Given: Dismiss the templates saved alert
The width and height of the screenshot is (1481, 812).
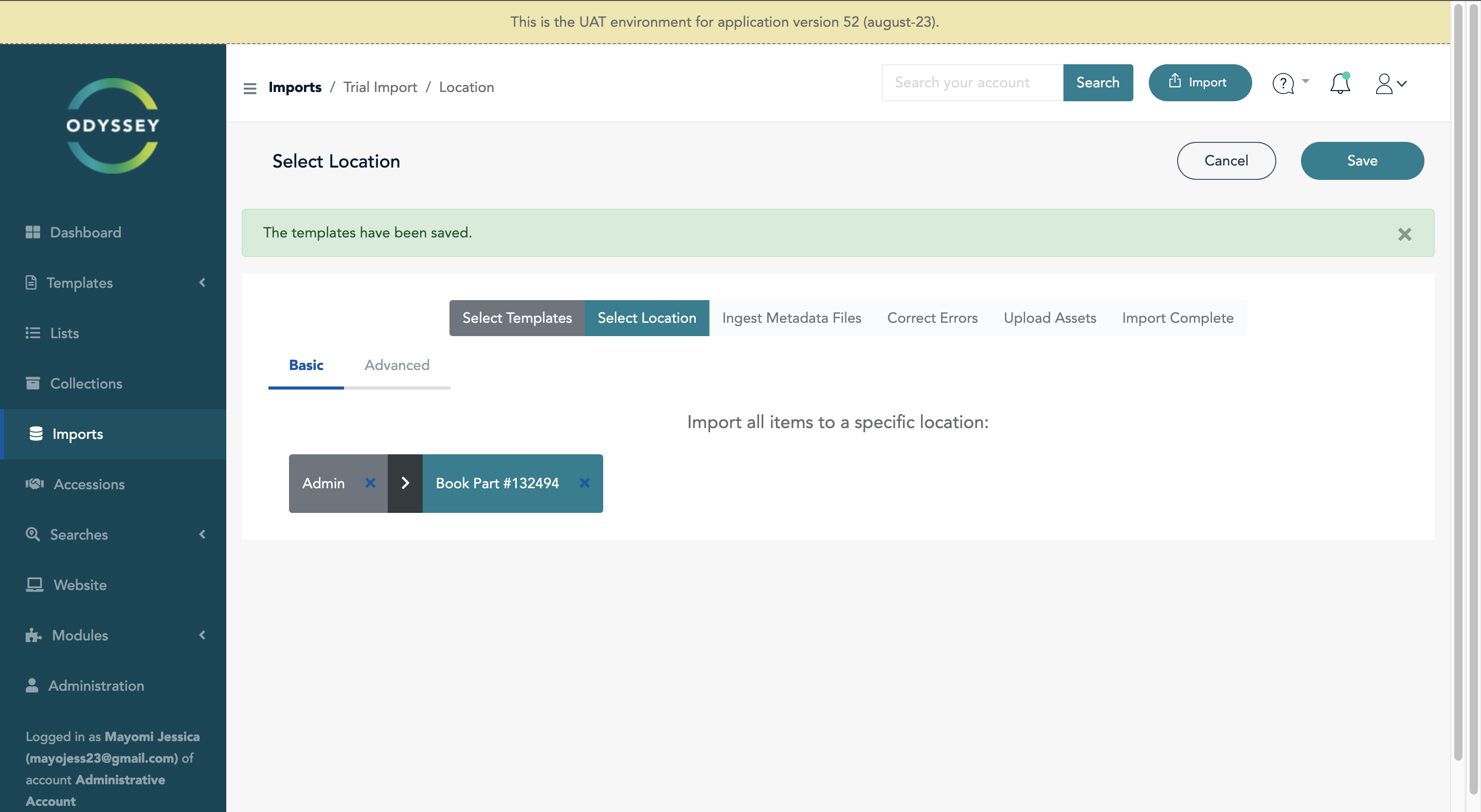Looking at the screenshot, I should [x=1404, y=234].
